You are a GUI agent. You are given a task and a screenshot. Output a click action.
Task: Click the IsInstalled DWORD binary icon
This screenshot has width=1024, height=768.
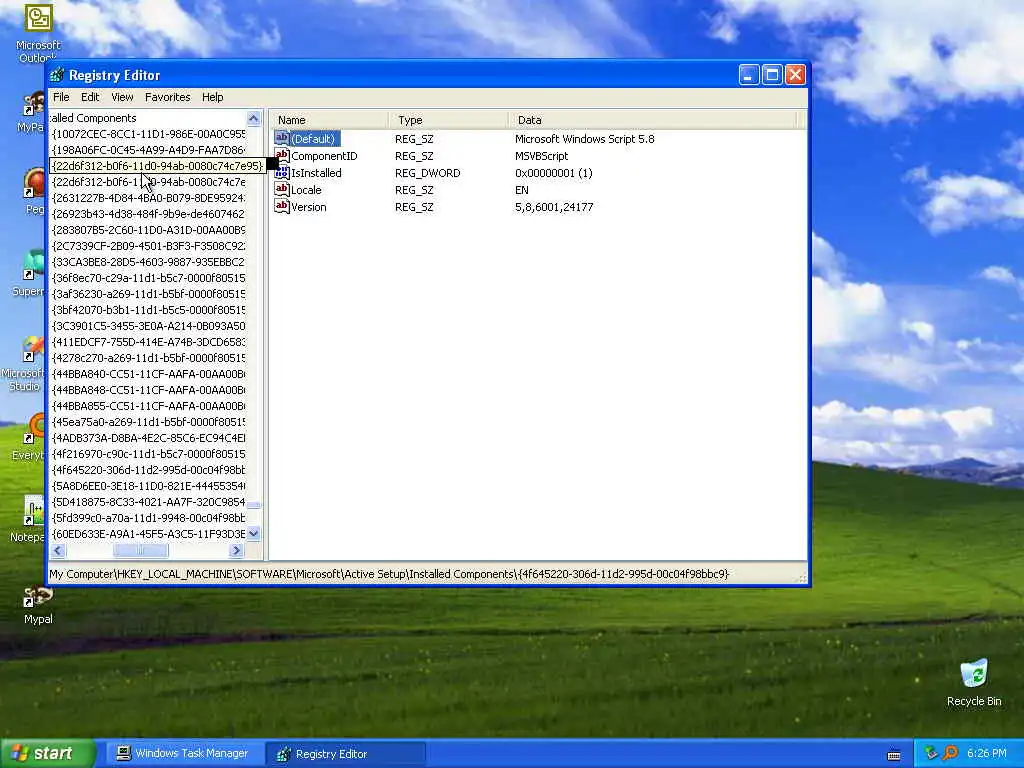(x=281, y=172)
